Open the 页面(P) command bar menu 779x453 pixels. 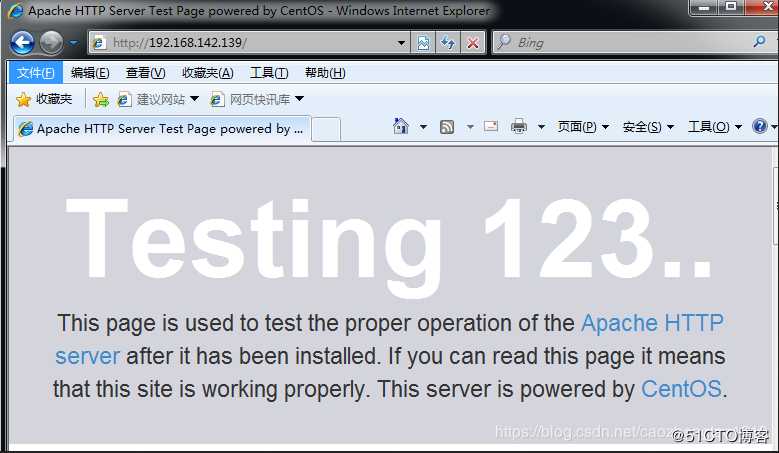pyautogui.click(x=583, y=127)
